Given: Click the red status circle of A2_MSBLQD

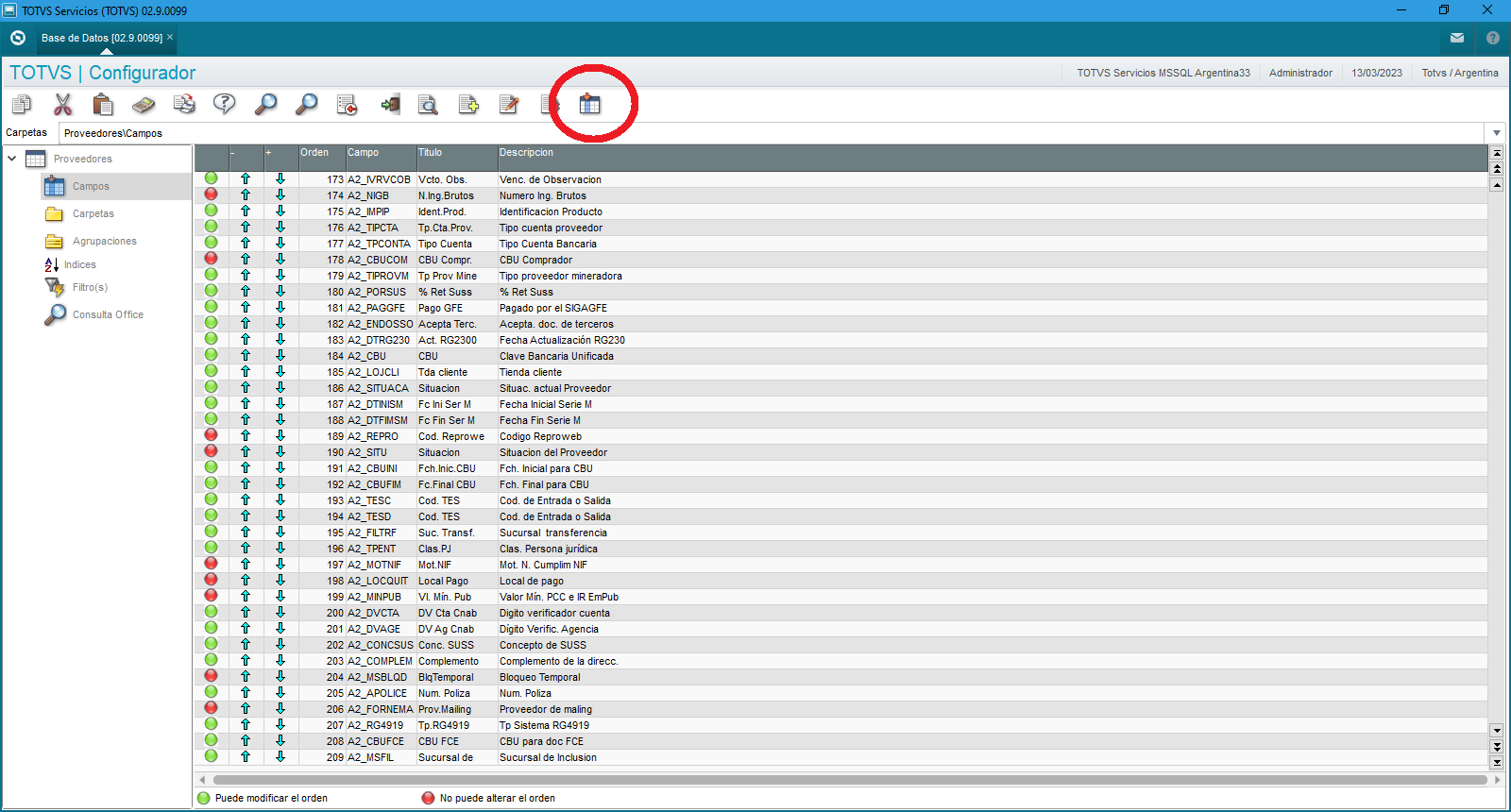Looking at the screenshot, I should point(212,676).
